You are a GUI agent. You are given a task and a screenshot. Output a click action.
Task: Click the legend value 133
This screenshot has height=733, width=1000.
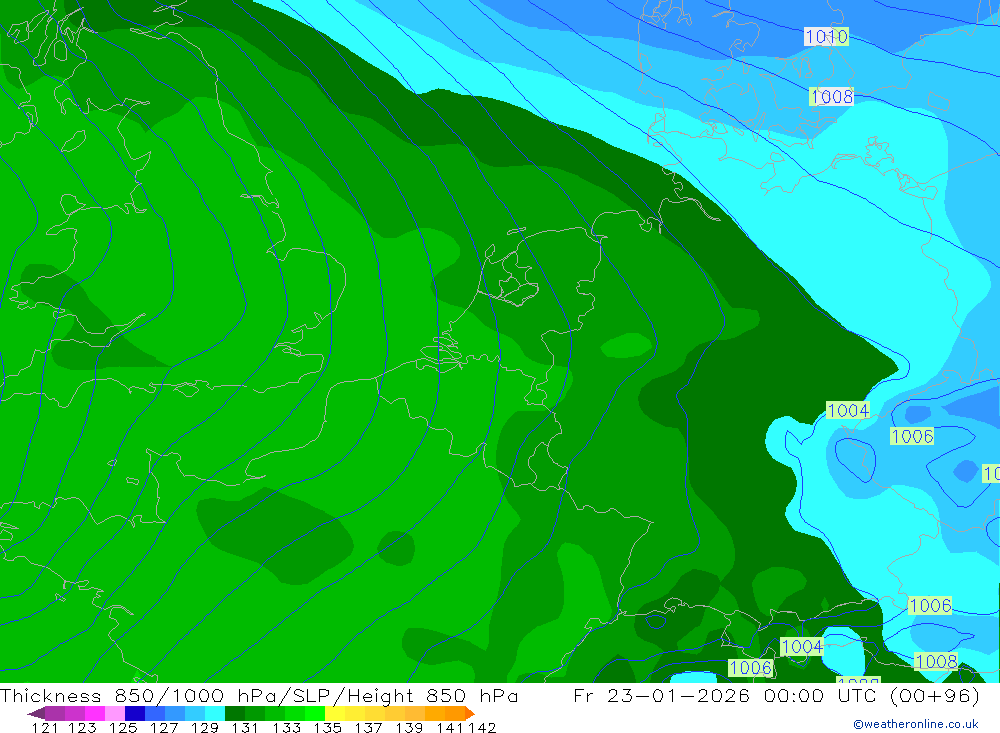point(286,728)
